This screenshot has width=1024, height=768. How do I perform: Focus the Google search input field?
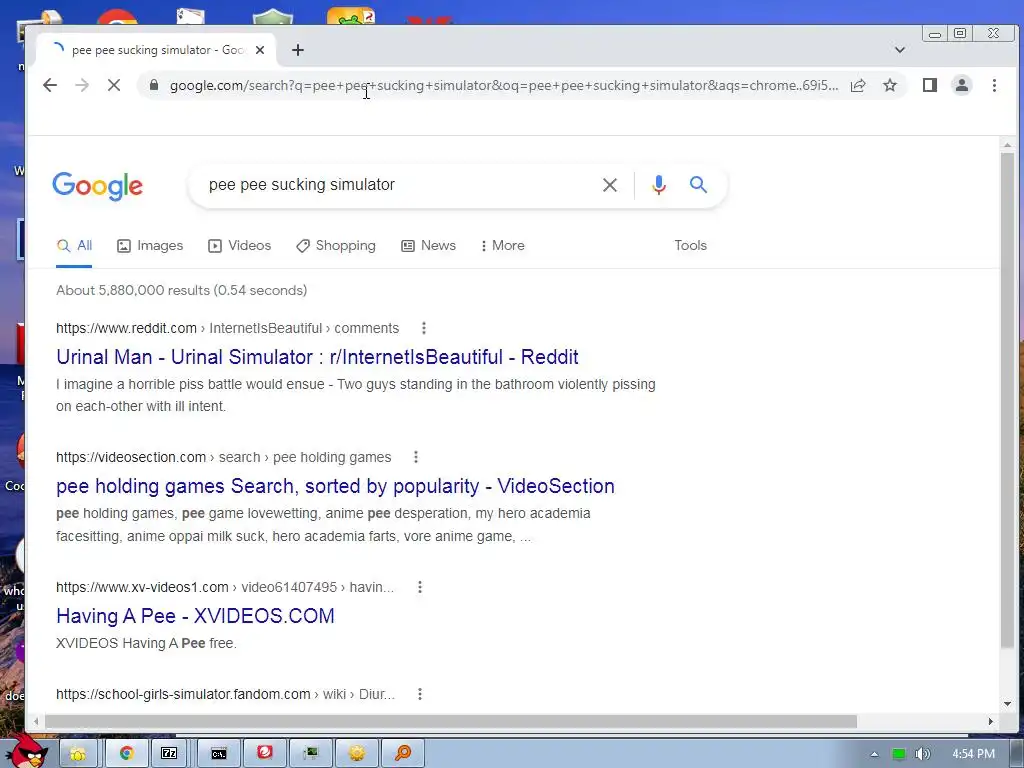coord(398,185)
